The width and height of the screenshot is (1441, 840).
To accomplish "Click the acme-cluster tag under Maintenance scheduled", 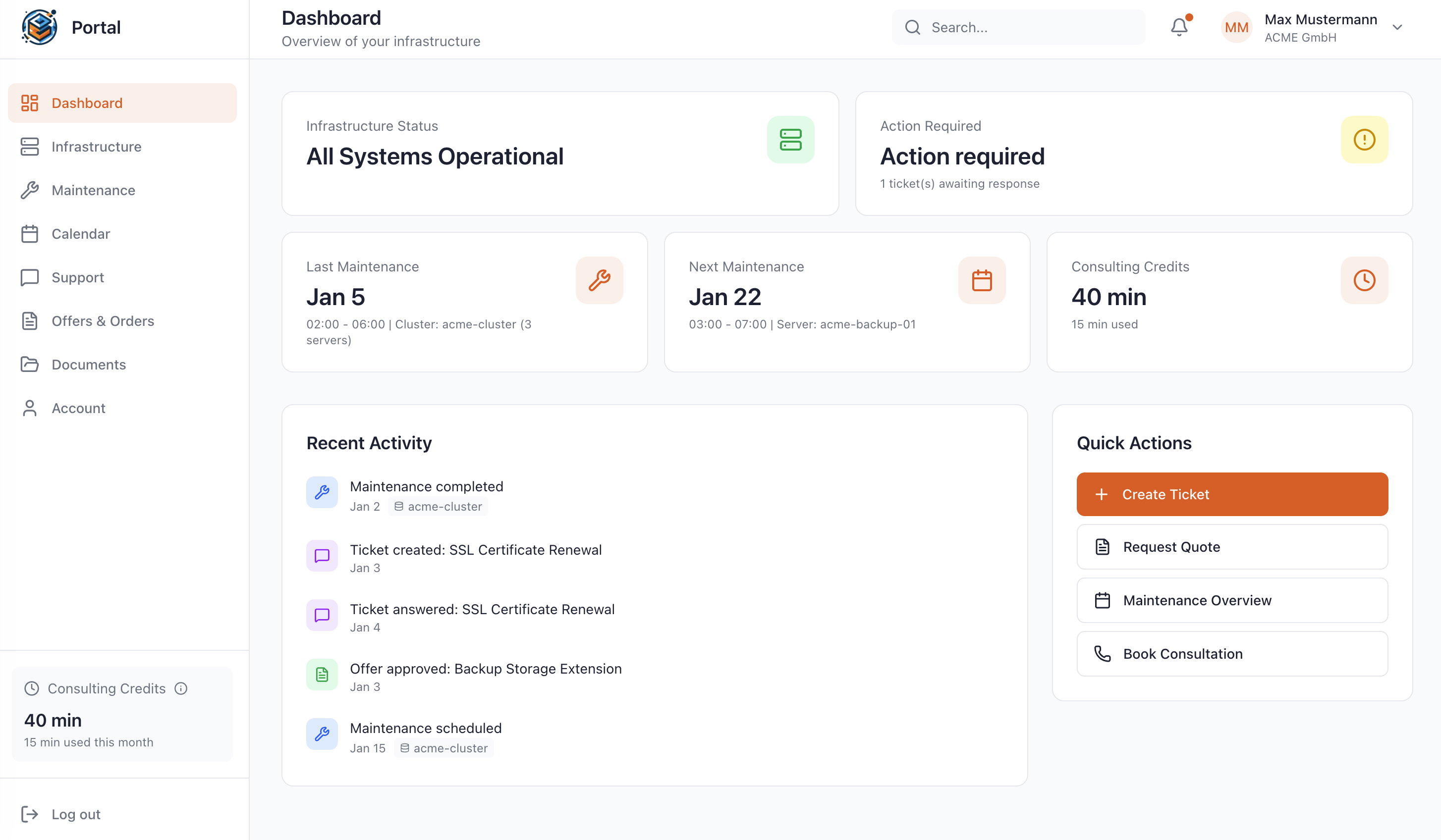I will coord(443,747).
